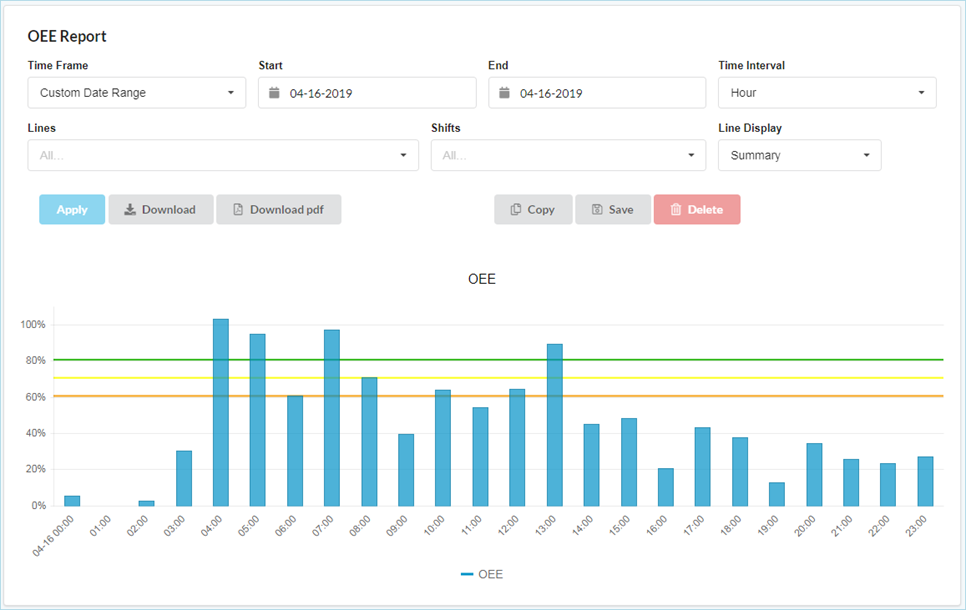Click the Delete trash can icon

[676, 210]
